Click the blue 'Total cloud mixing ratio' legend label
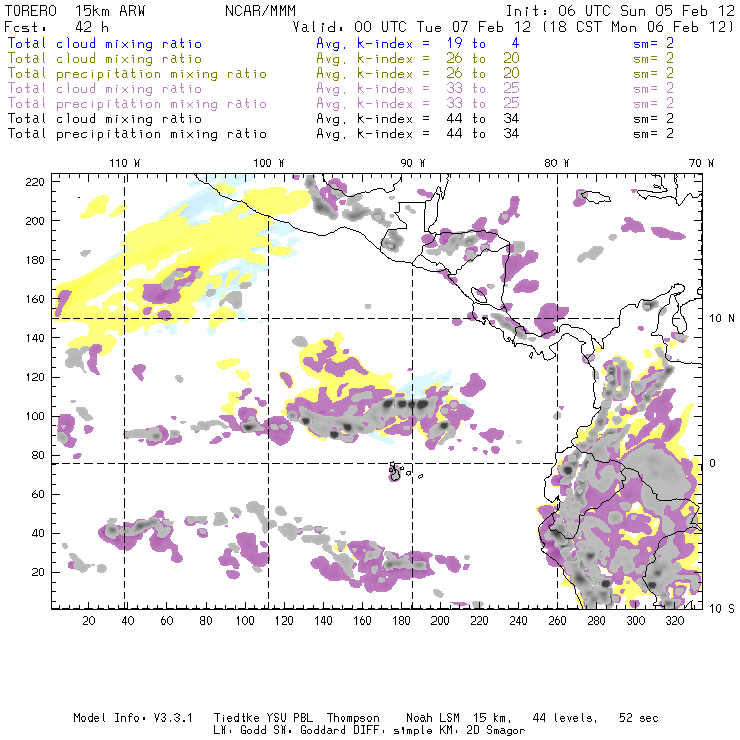Image resolution: width=740 pixels, height=740 pixels. (105, 43)
